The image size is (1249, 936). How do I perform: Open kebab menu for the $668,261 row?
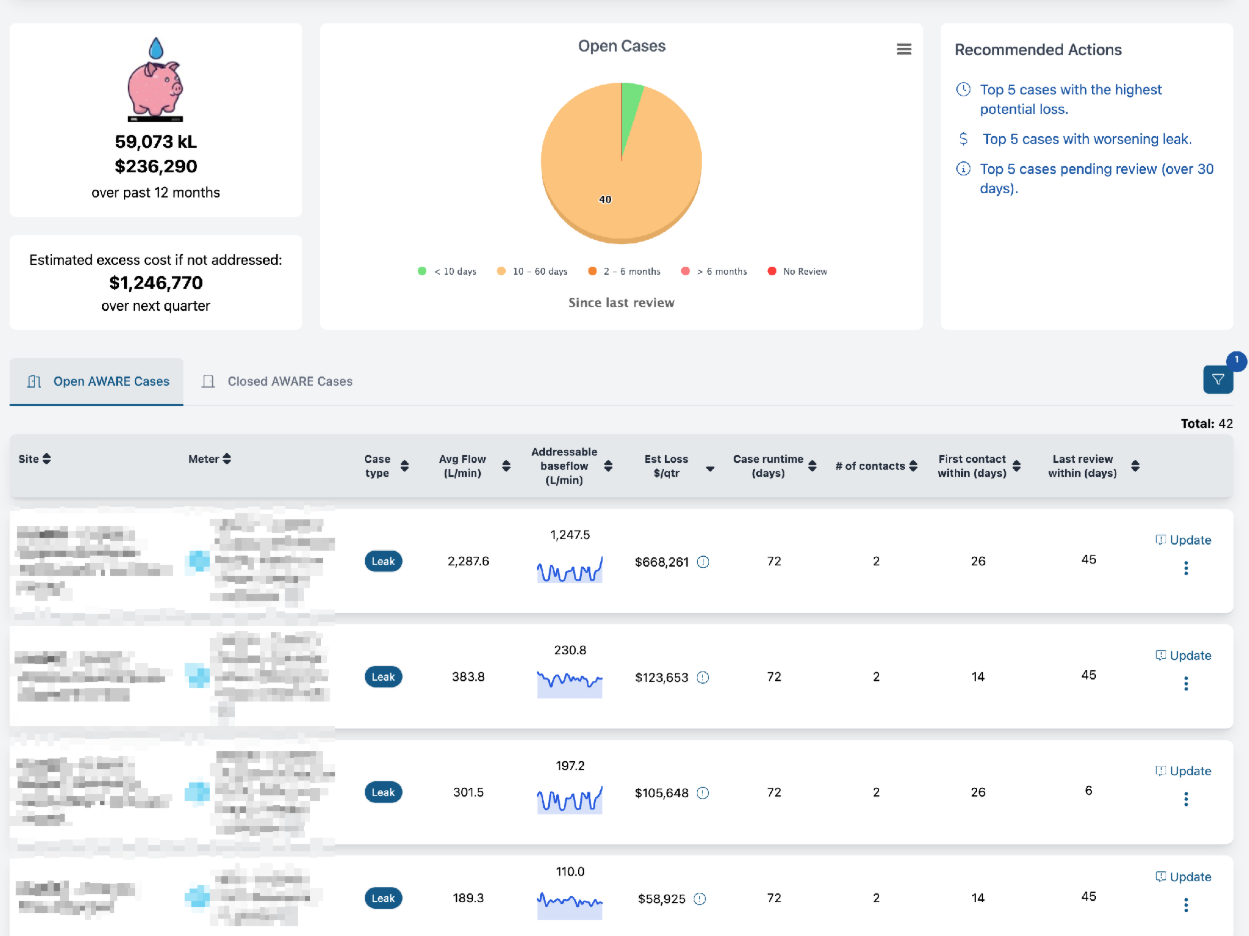tap(1186, 568)
